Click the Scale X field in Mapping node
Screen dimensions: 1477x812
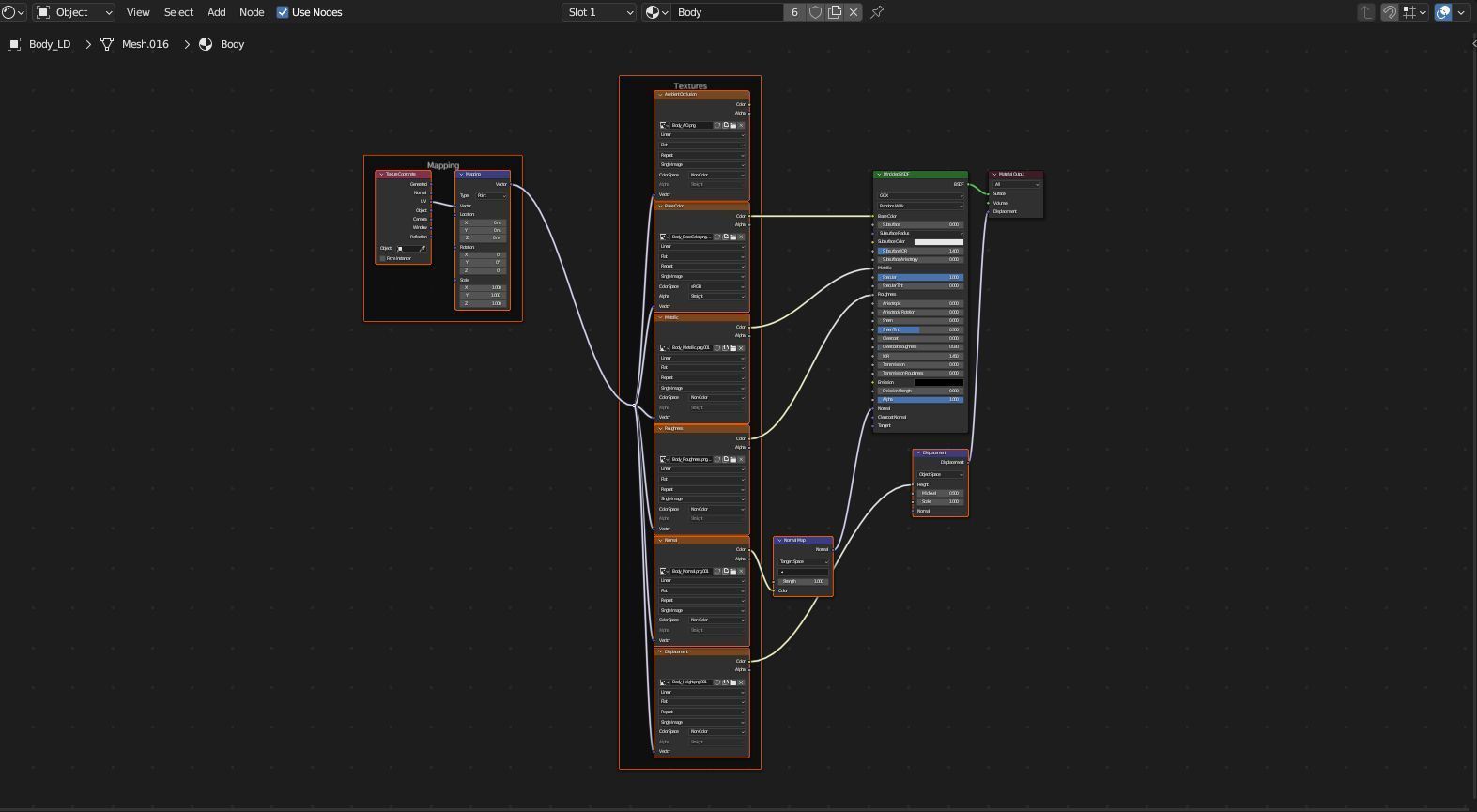(x=483, y=287)
